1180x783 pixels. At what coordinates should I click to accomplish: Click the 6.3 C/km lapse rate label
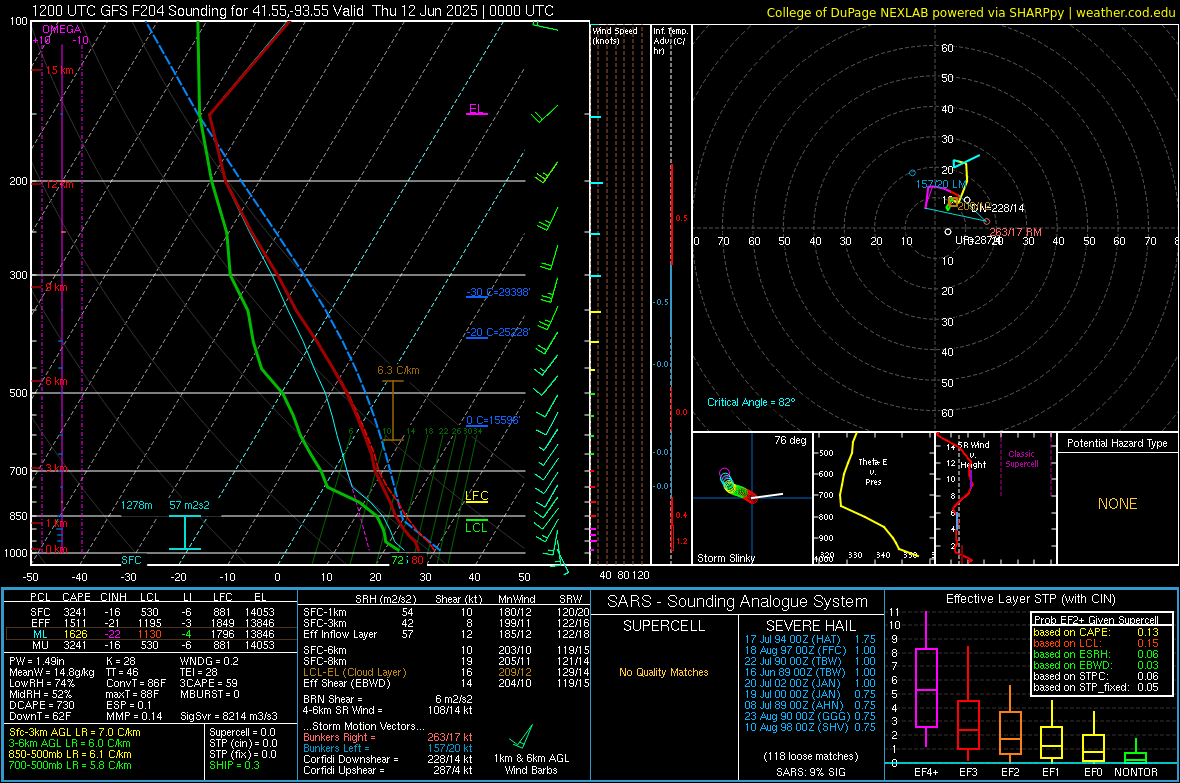pos(398,370)
